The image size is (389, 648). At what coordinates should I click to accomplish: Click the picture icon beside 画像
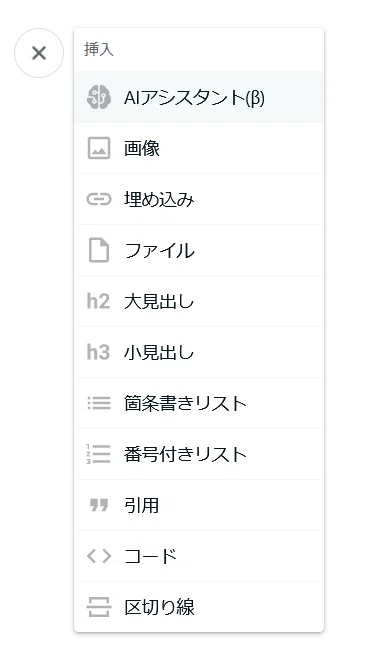coord(99,148)
